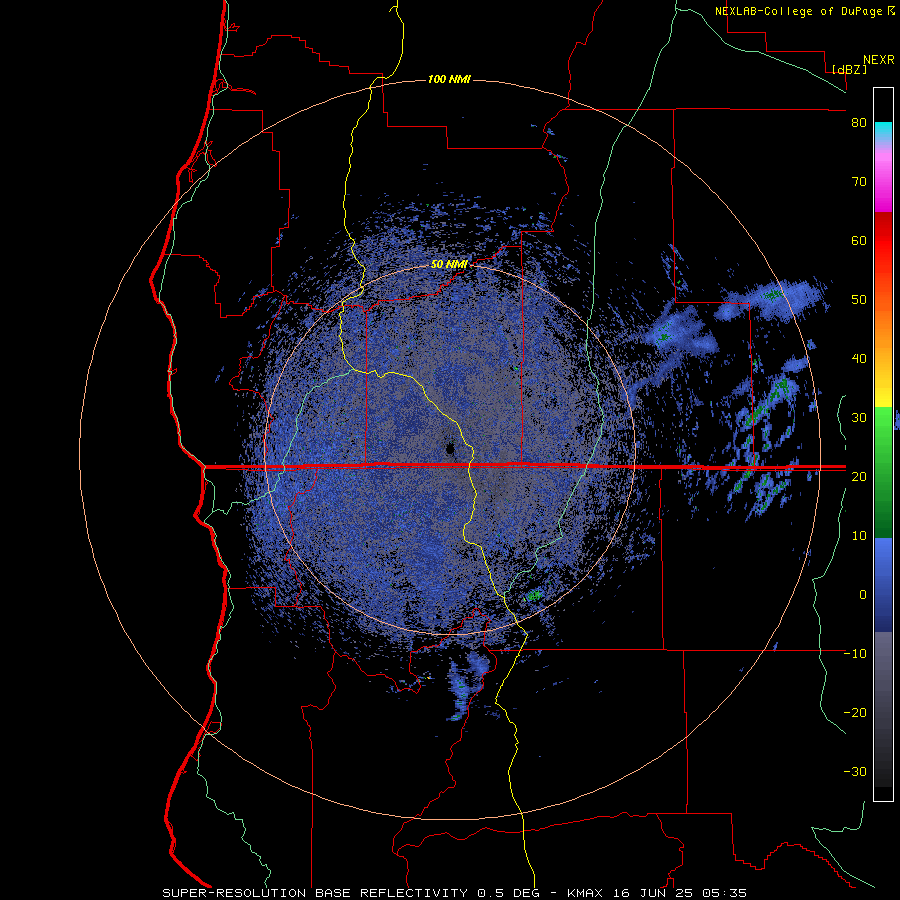Click the 100 NMI range ring label
The width and height of the screenshot is (900, 900).
pos(449,79)
